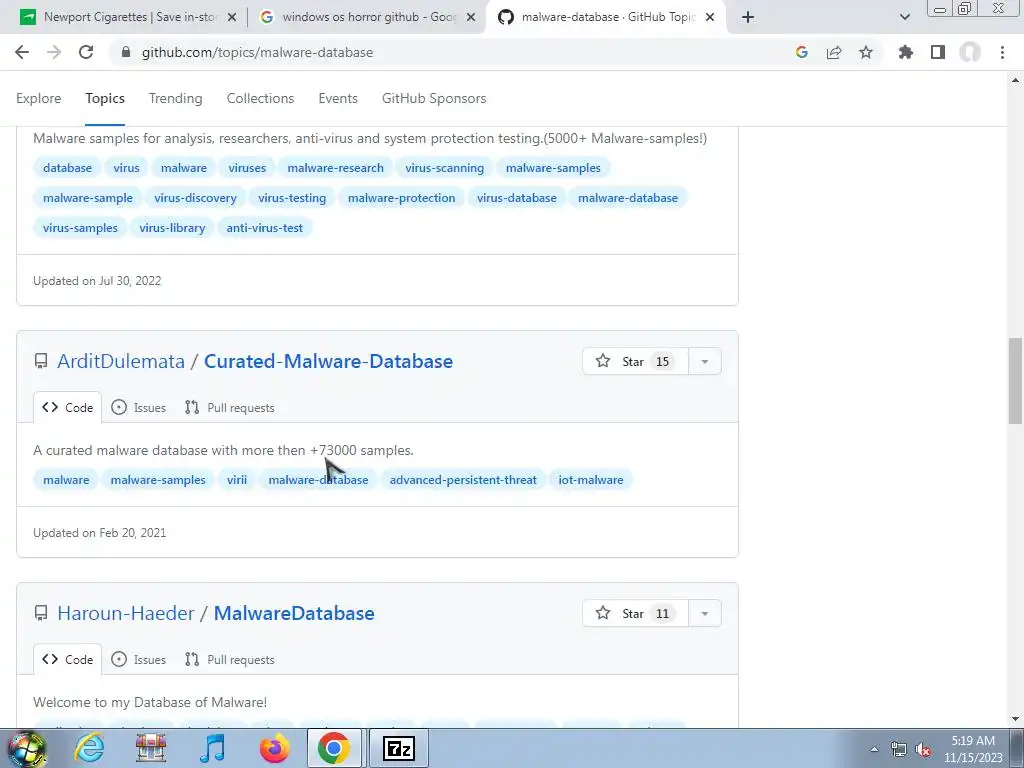
Task: Launch Internet Explorer from taskbar
Action: click(89, 748)
